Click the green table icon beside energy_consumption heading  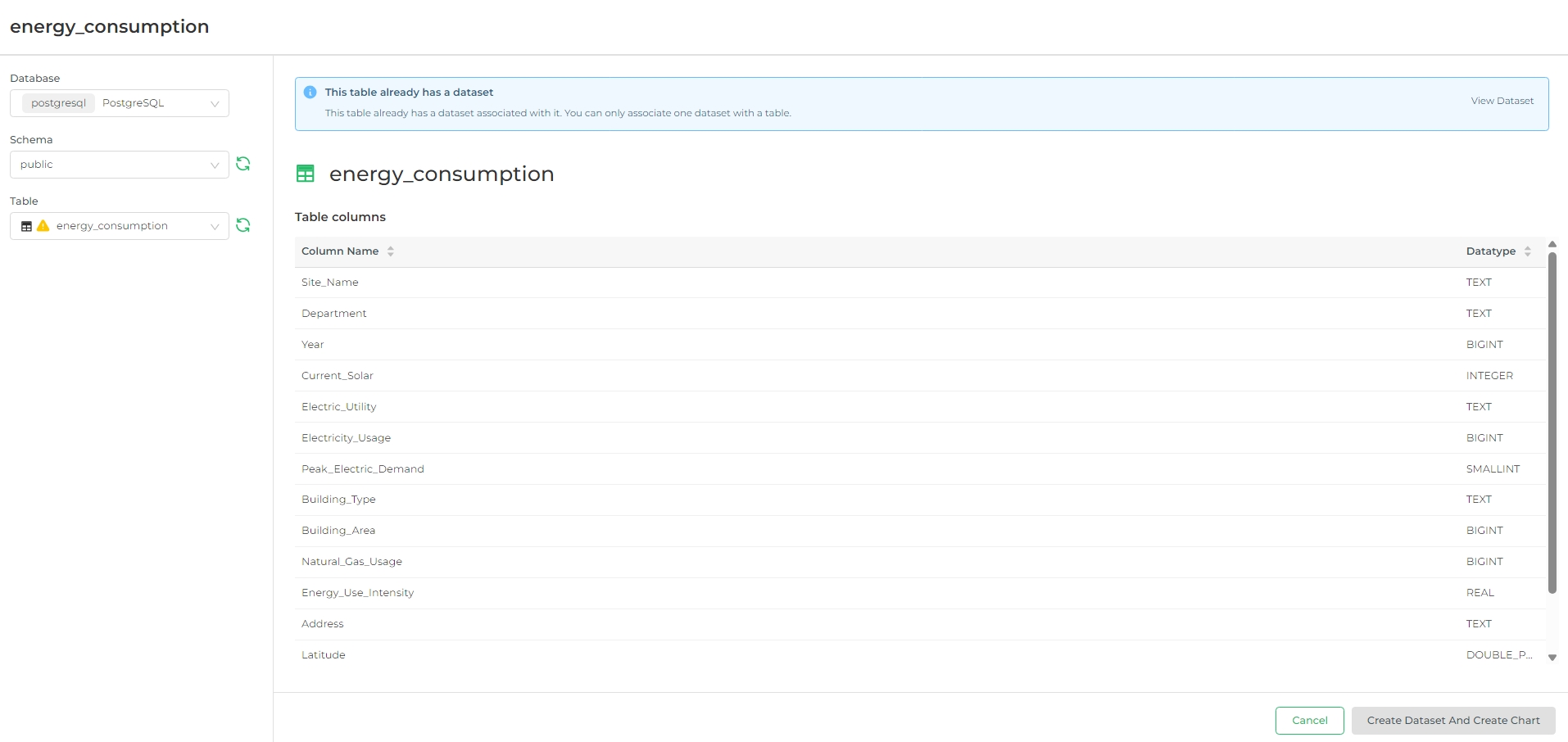[306, 174]
